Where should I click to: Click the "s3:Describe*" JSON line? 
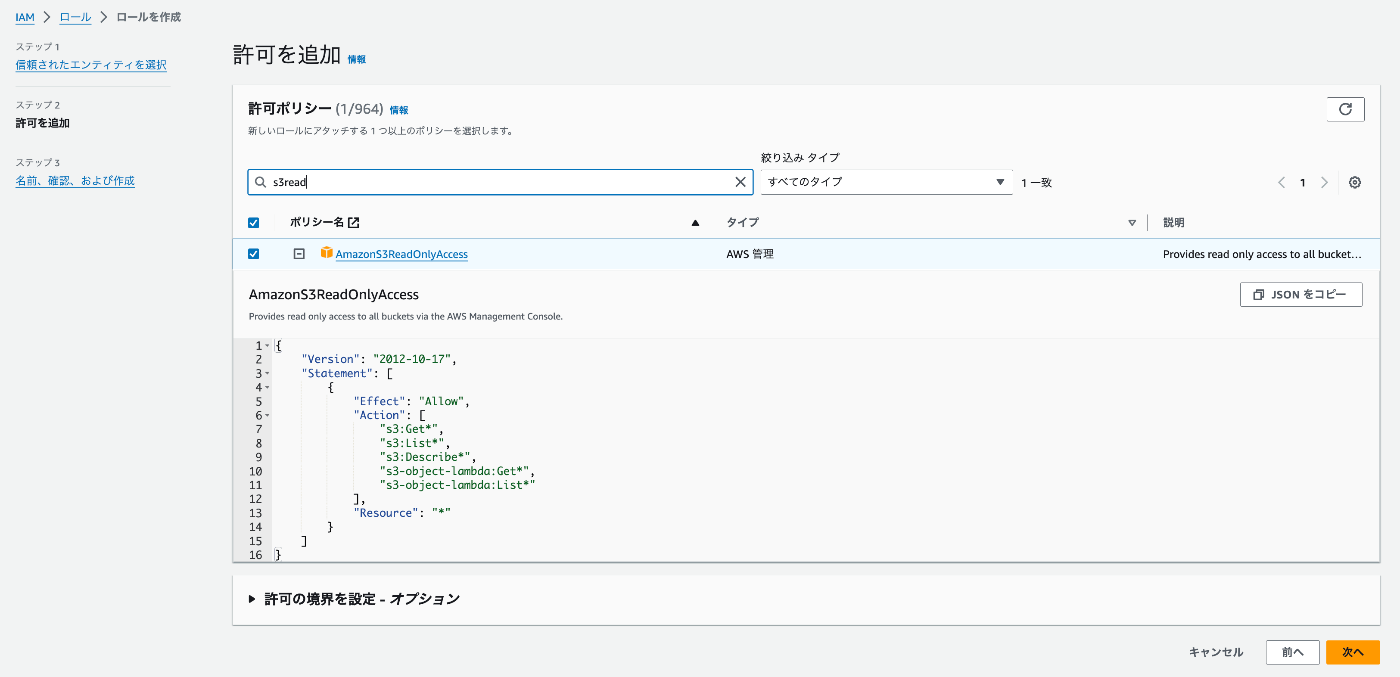point(429,457)
